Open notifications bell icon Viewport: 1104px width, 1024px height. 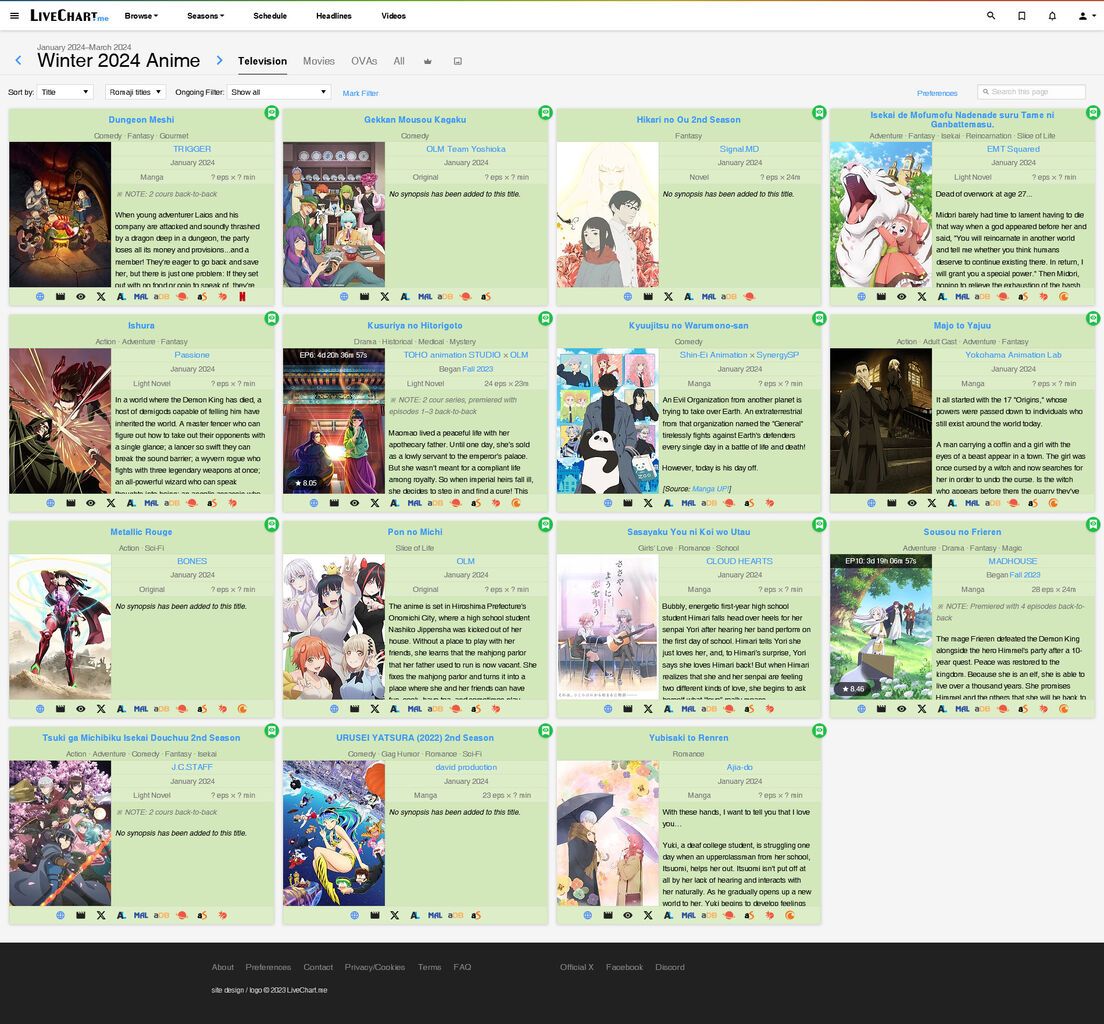(1052, 15)
